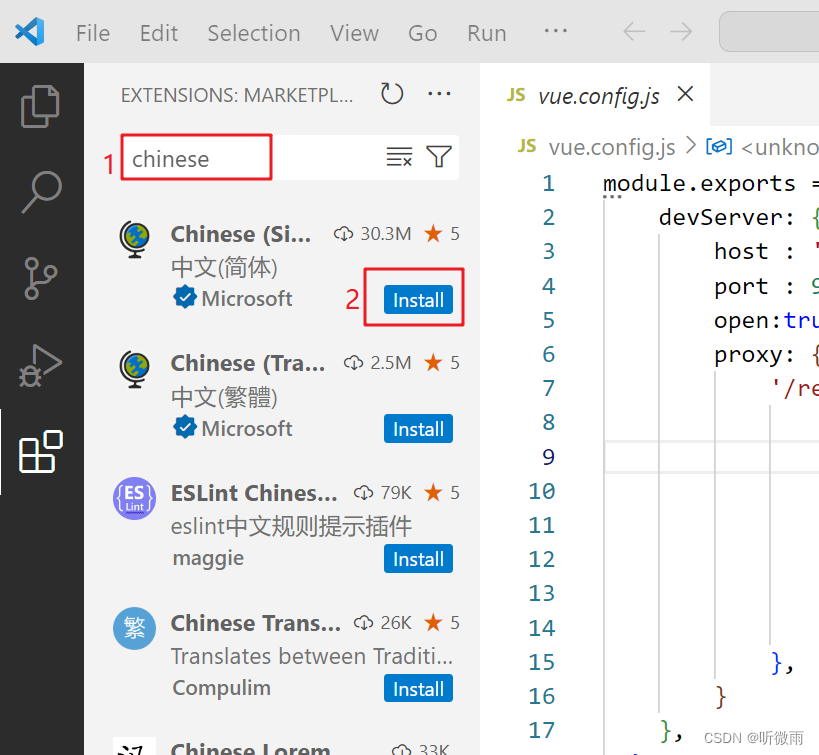Click Microsoft publisher under Chinese (Simplified)
The width and height of the screenshot is (819, 755).
247,299
